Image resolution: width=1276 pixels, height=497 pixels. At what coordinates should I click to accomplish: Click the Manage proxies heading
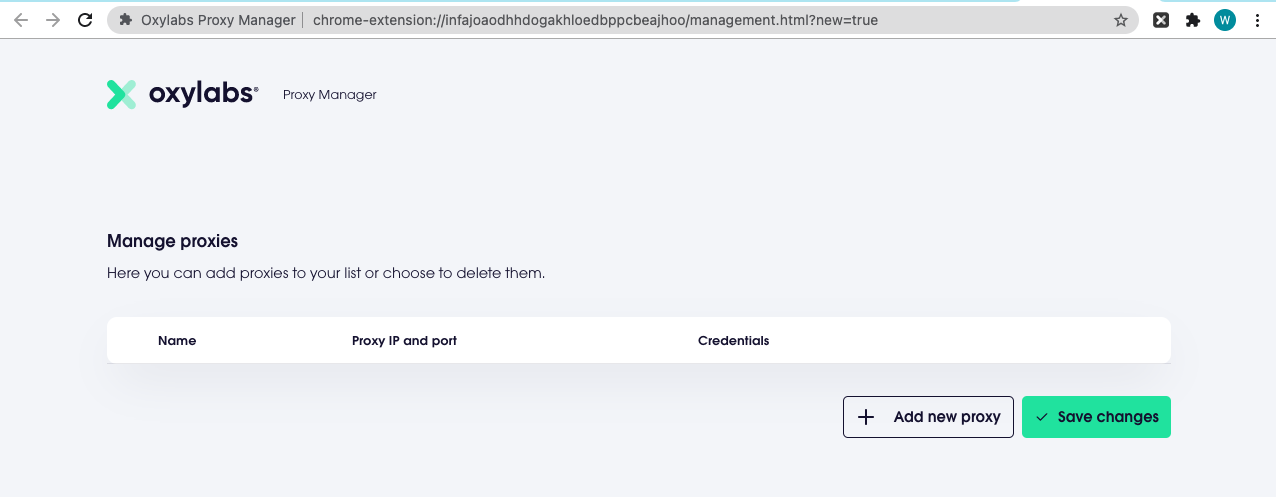(x=172, y=241)
